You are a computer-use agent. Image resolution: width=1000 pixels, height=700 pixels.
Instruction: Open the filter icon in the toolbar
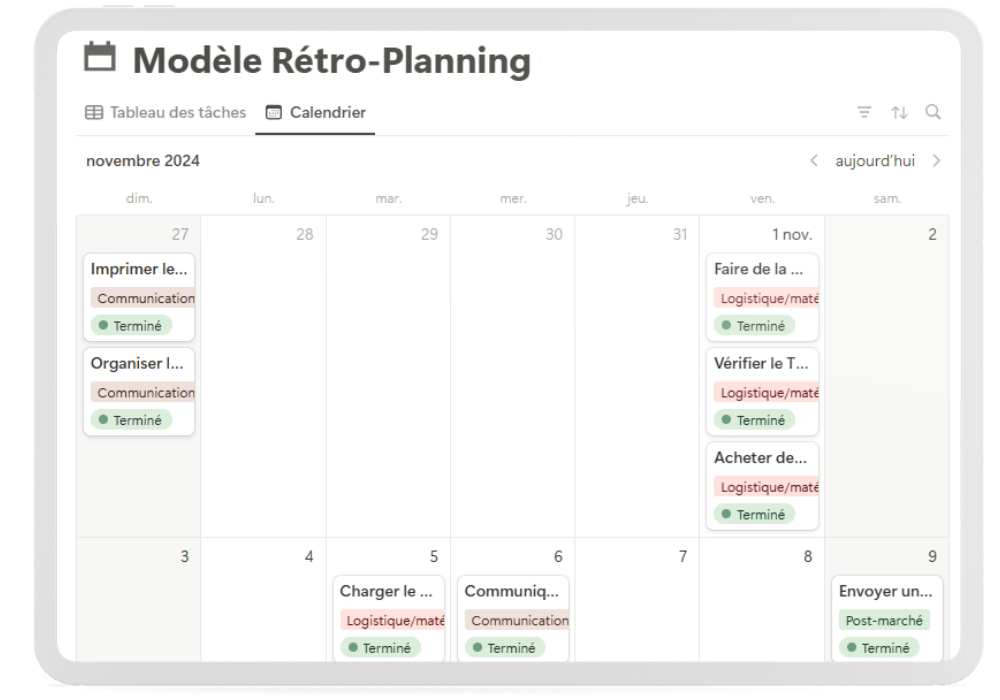click(864, 113)
